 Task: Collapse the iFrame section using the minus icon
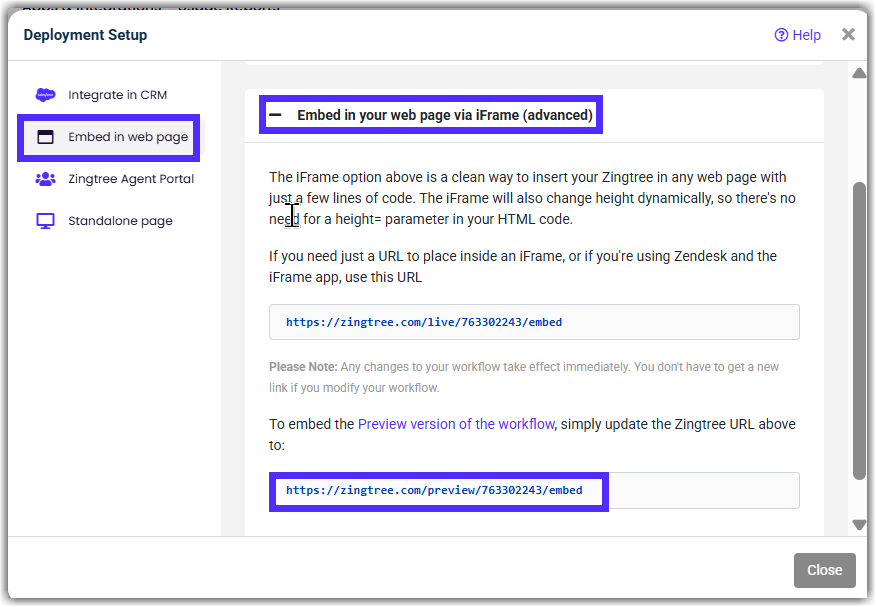point(275,115)
